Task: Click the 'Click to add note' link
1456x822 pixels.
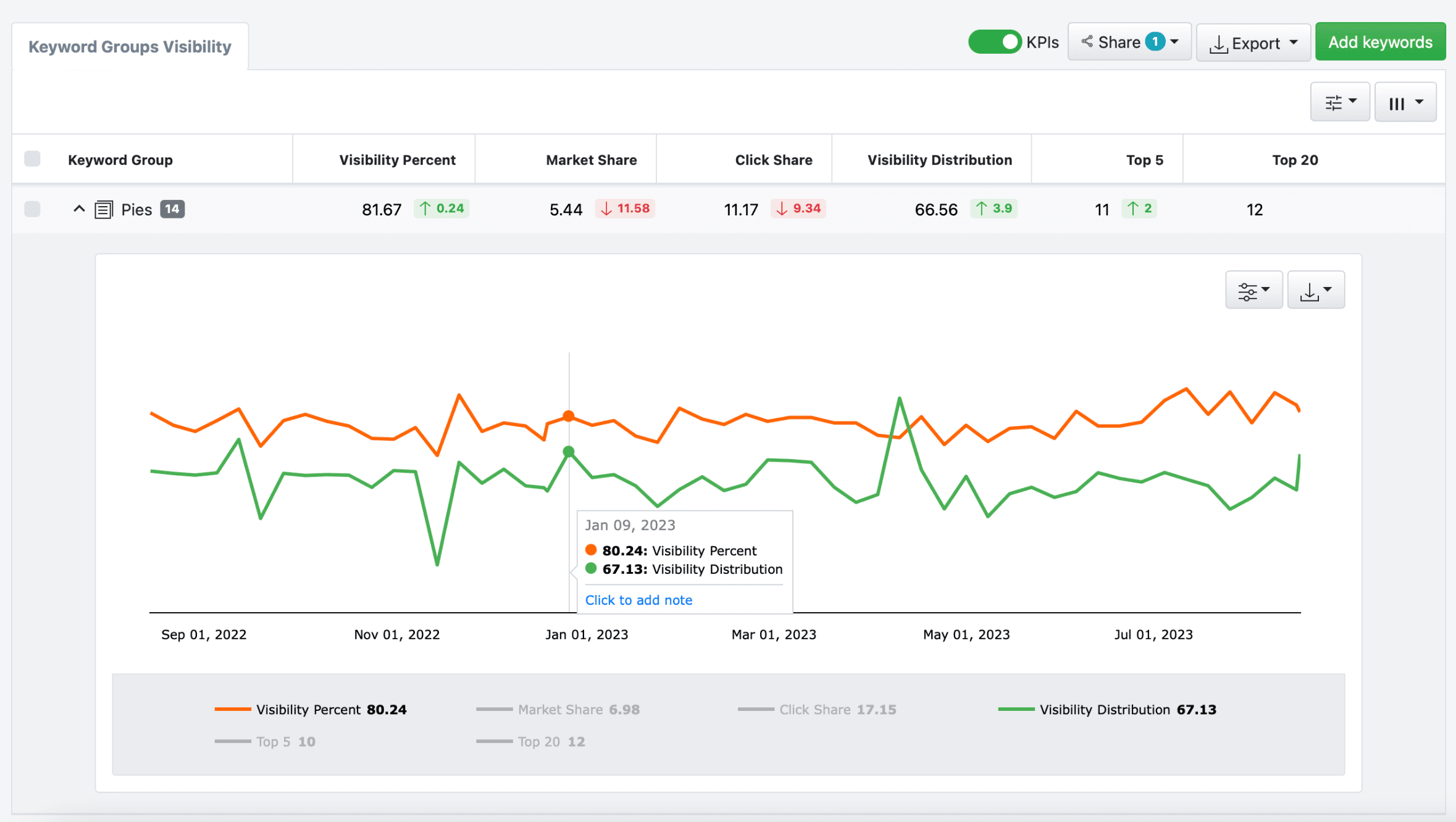Action: (638, 600)
